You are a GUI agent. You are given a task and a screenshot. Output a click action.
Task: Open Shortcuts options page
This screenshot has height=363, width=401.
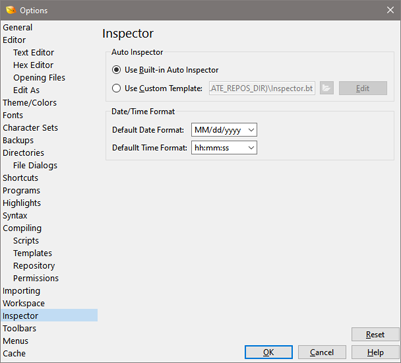click(x=20, y=178)
